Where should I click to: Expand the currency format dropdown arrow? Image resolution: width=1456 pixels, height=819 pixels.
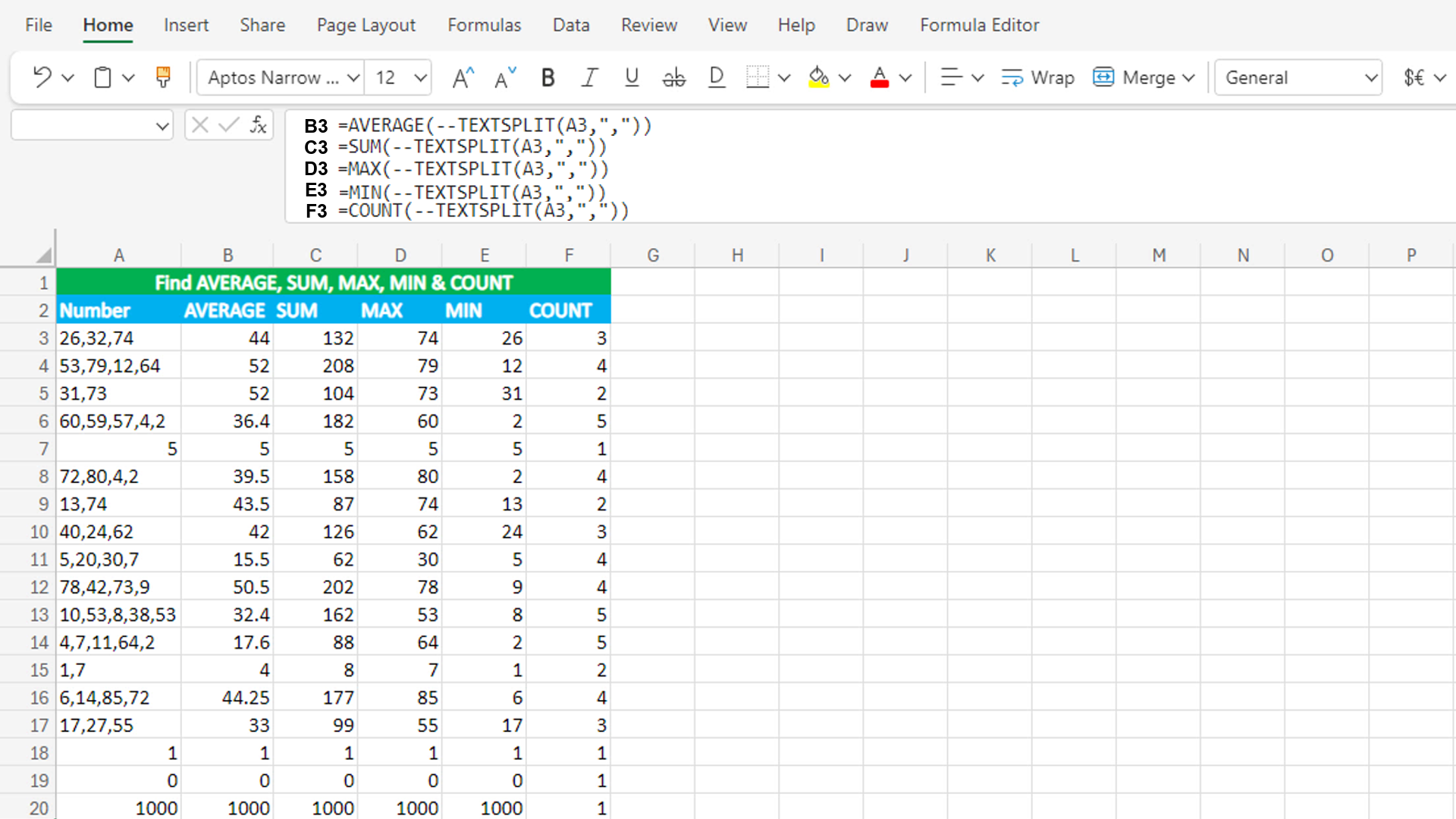pyautogui.click(x=1440, y=77)
